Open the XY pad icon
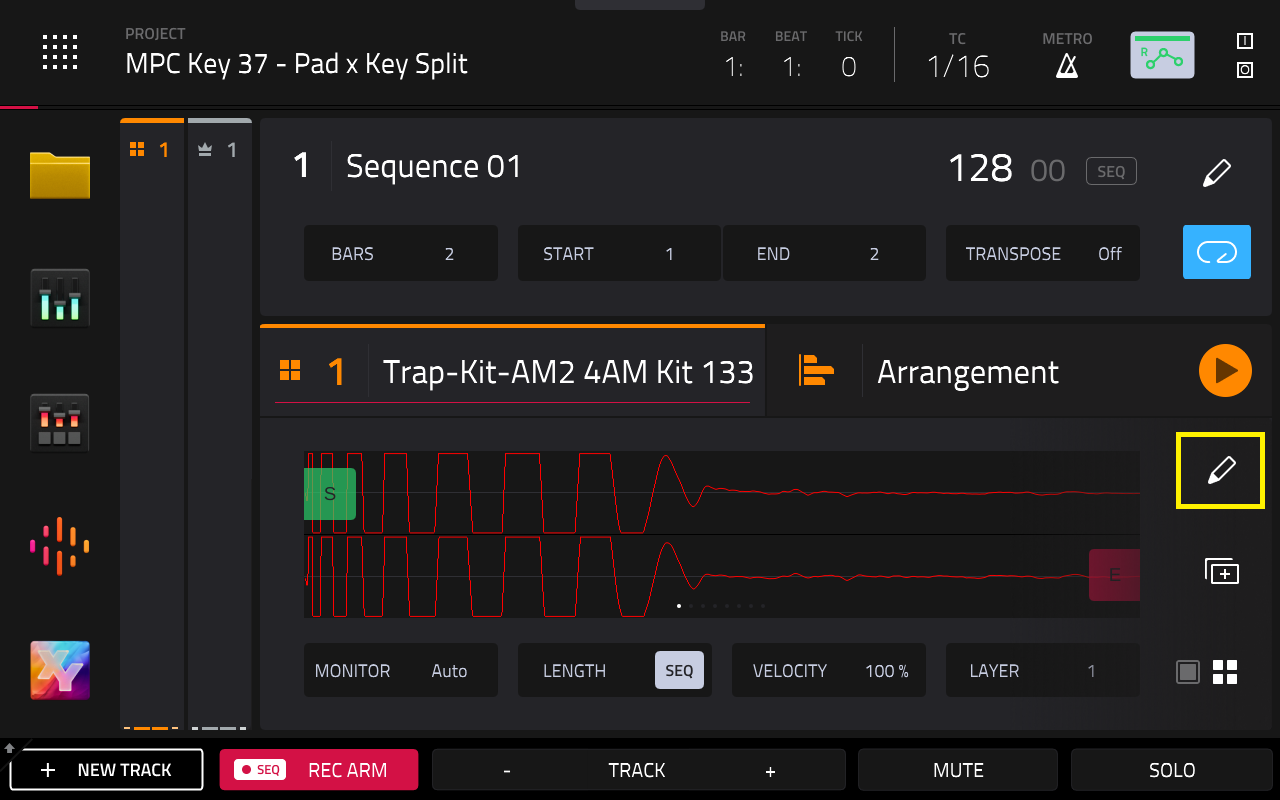This screenshot has height=800, width=1280. coord(60,670)
